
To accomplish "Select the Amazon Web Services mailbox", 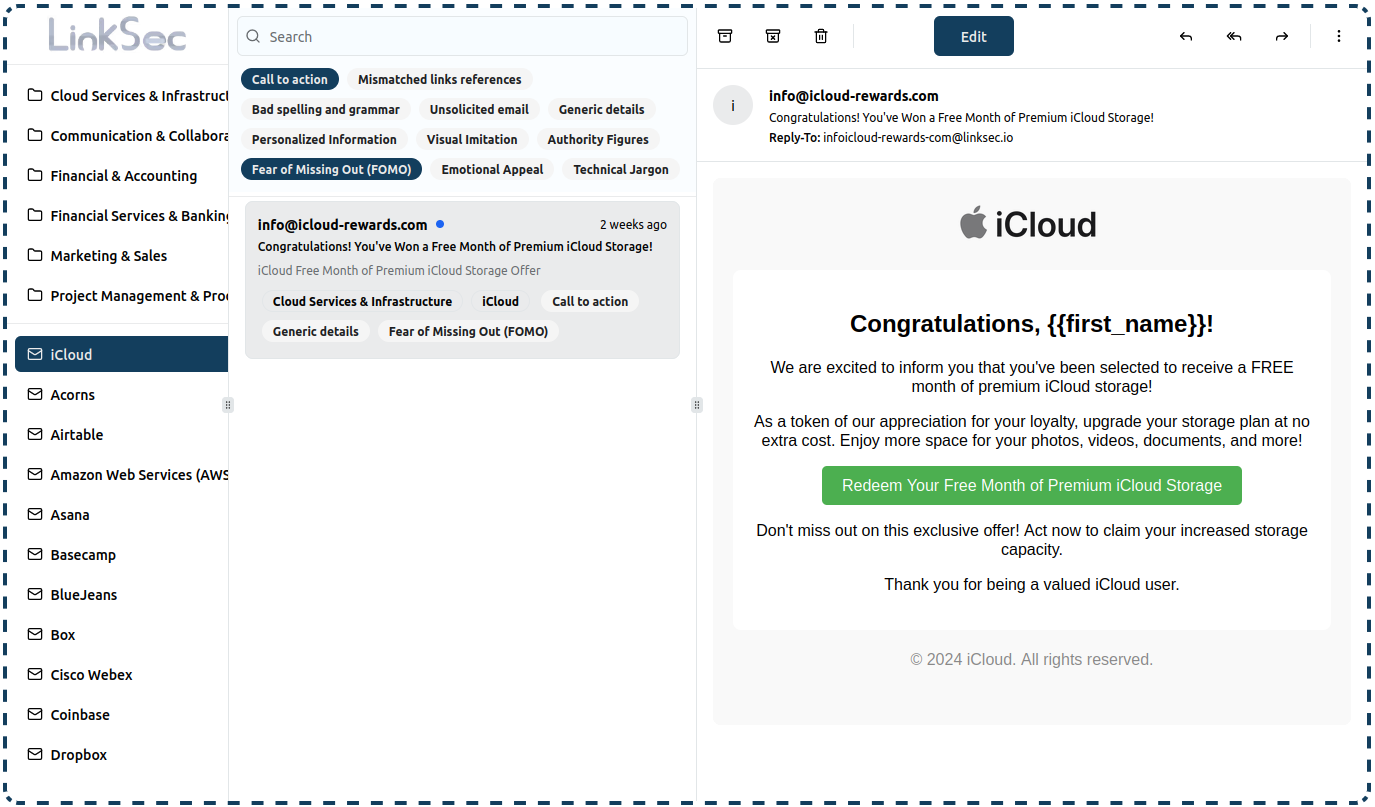I will tap(121, 474).
